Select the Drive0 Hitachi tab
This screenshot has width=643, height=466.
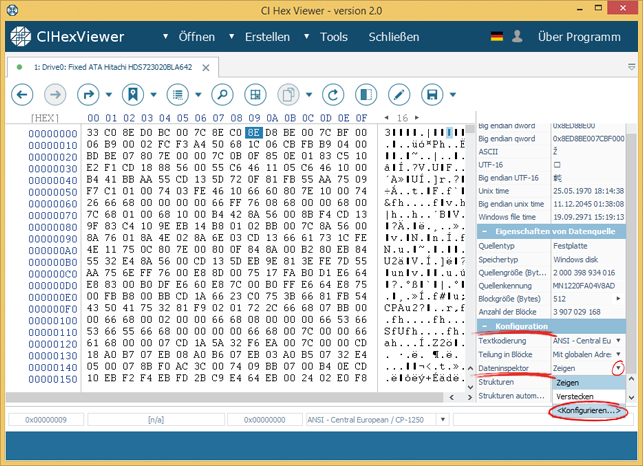[x=113, y=67]
